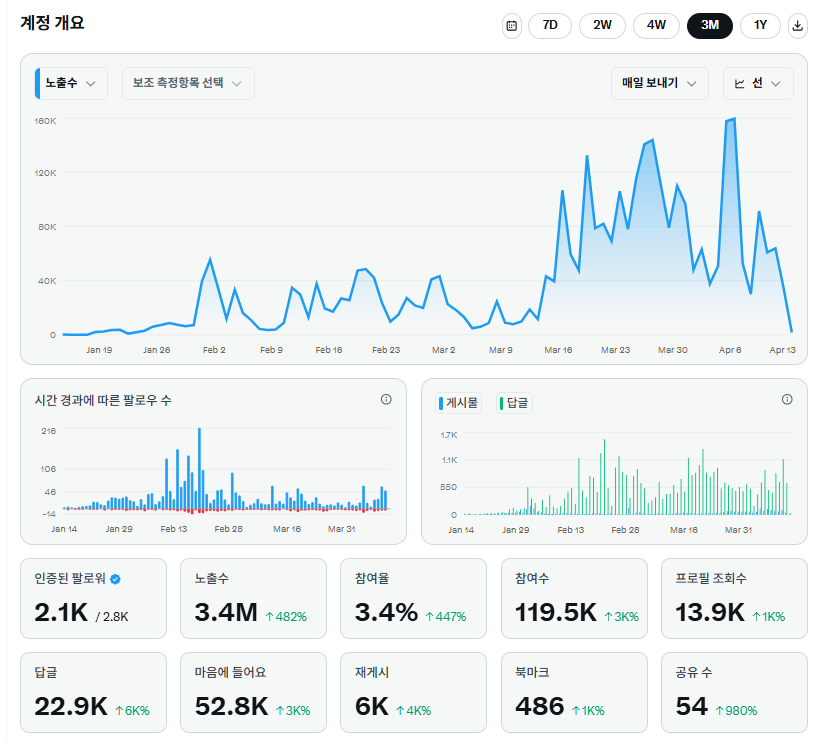Click the / 2.8K total followers value
818x742 pixels.
click(x=112, y=617)
